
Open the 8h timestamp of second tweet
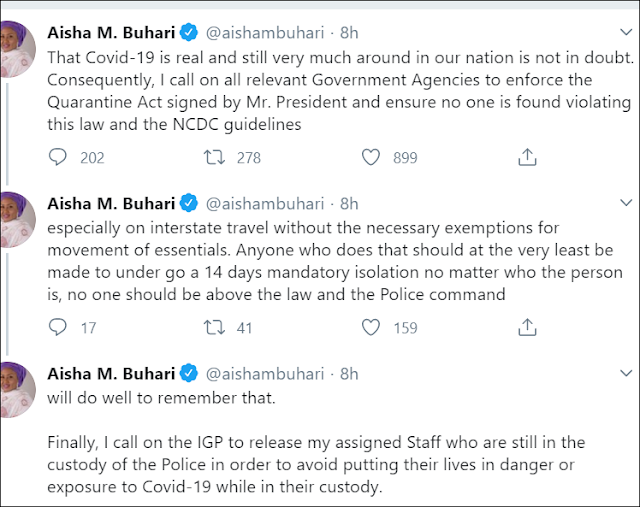point(349,204)
